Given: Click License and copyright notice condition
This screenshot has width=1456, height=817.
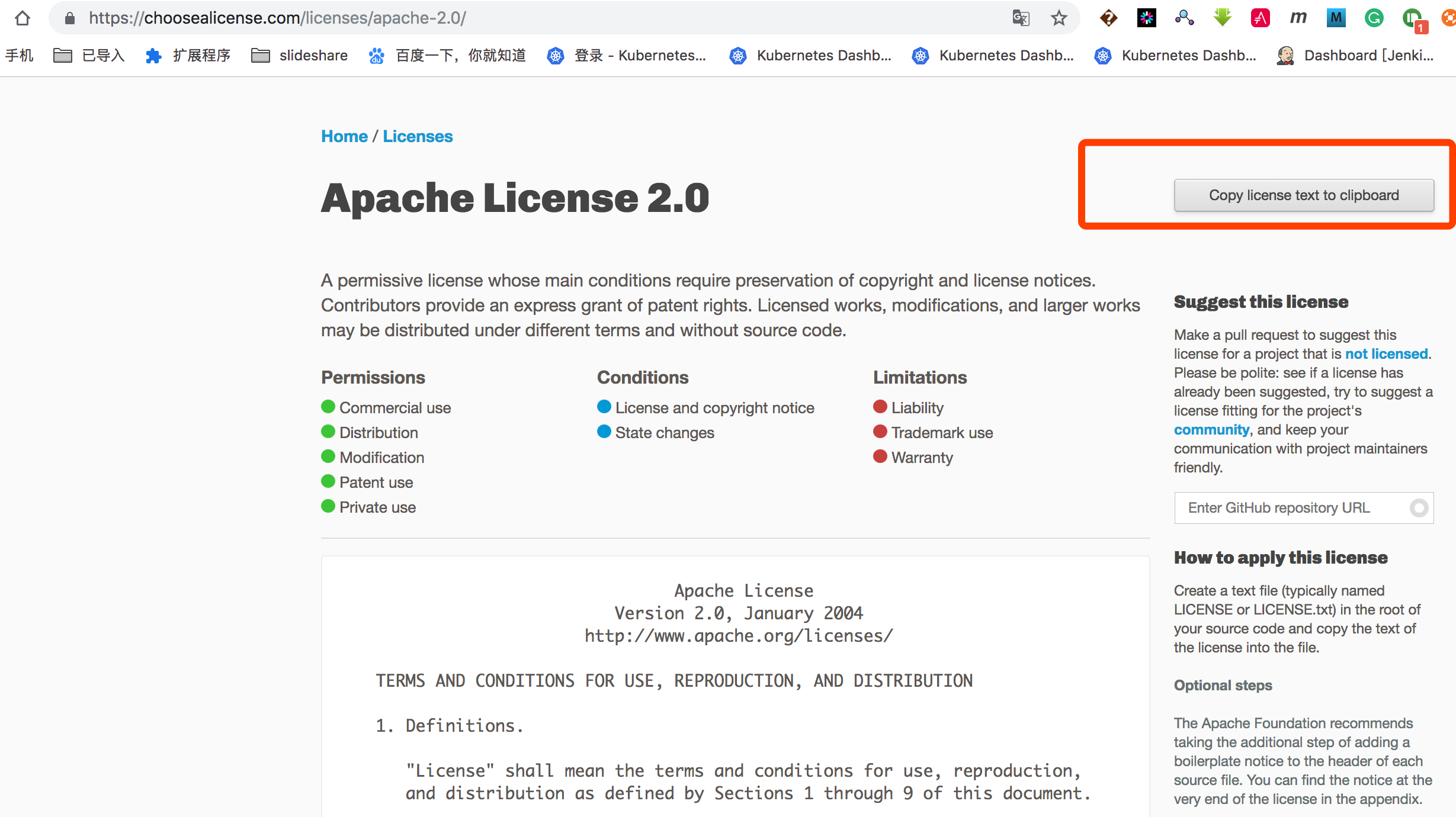Looking at the screenshot, I should click(x=706, y=408).
